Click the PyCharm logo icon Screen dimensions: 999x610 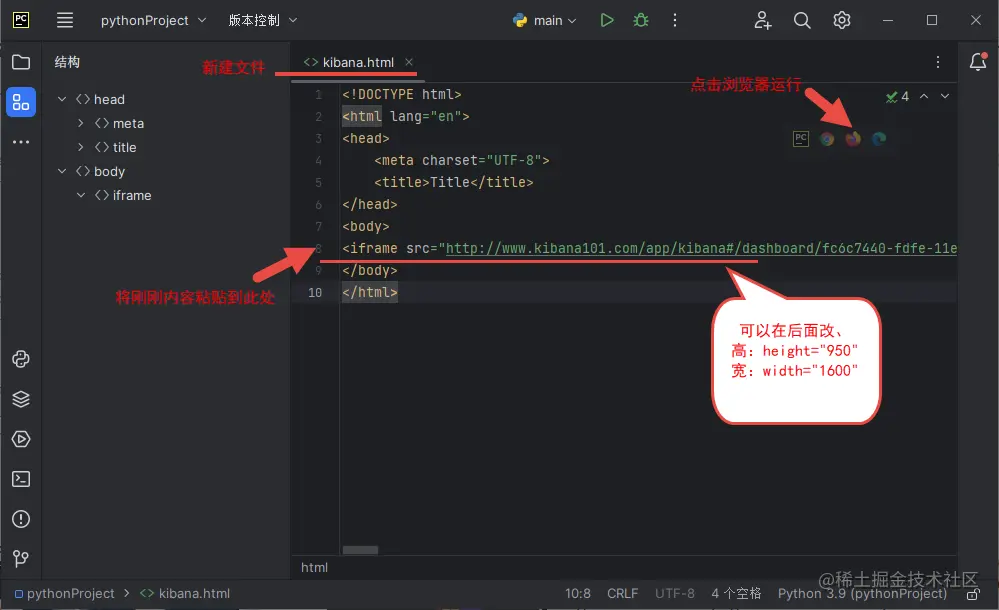point(21,20)
